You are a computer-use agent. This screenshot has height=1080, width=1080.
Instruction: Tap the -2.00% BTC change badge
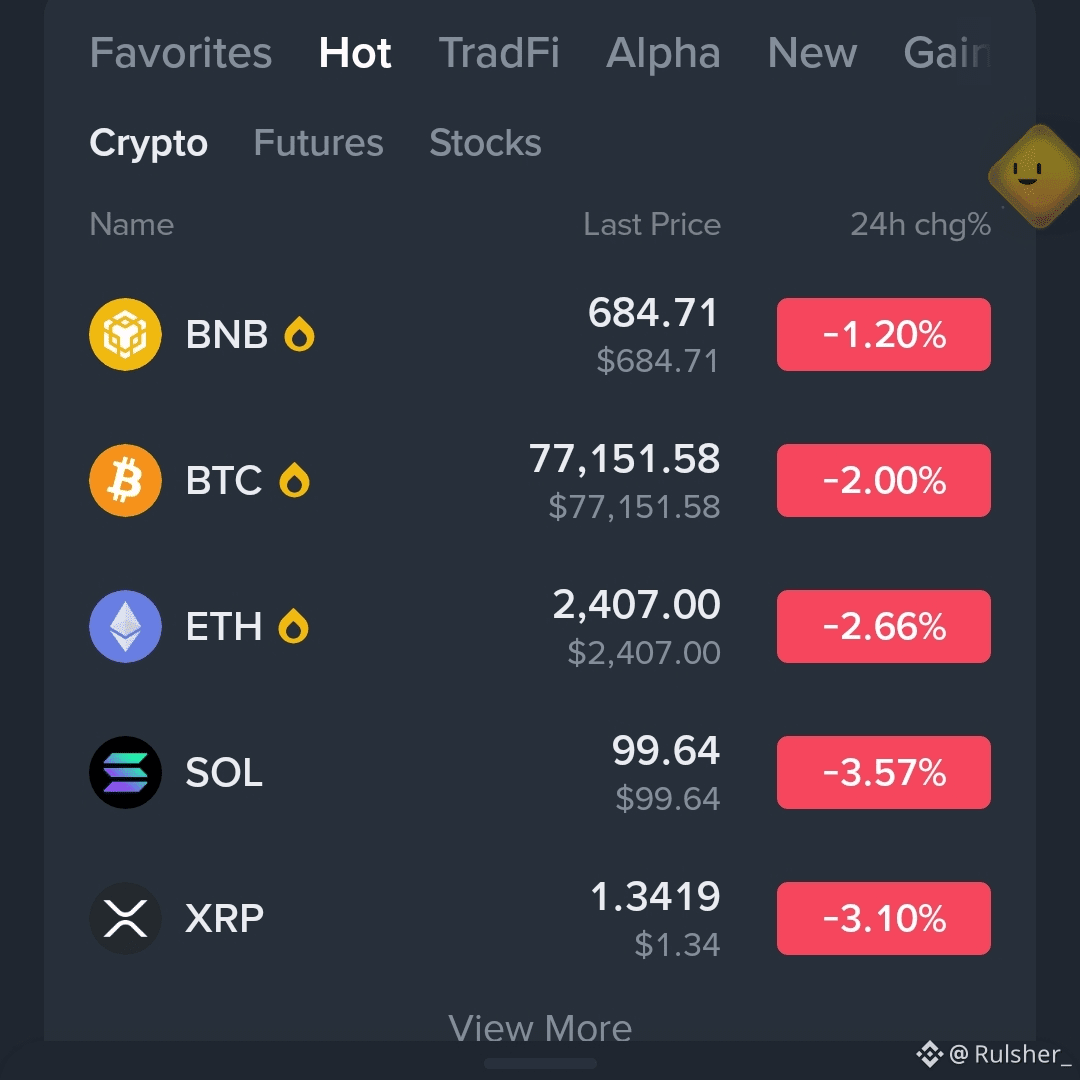[884, 481]
